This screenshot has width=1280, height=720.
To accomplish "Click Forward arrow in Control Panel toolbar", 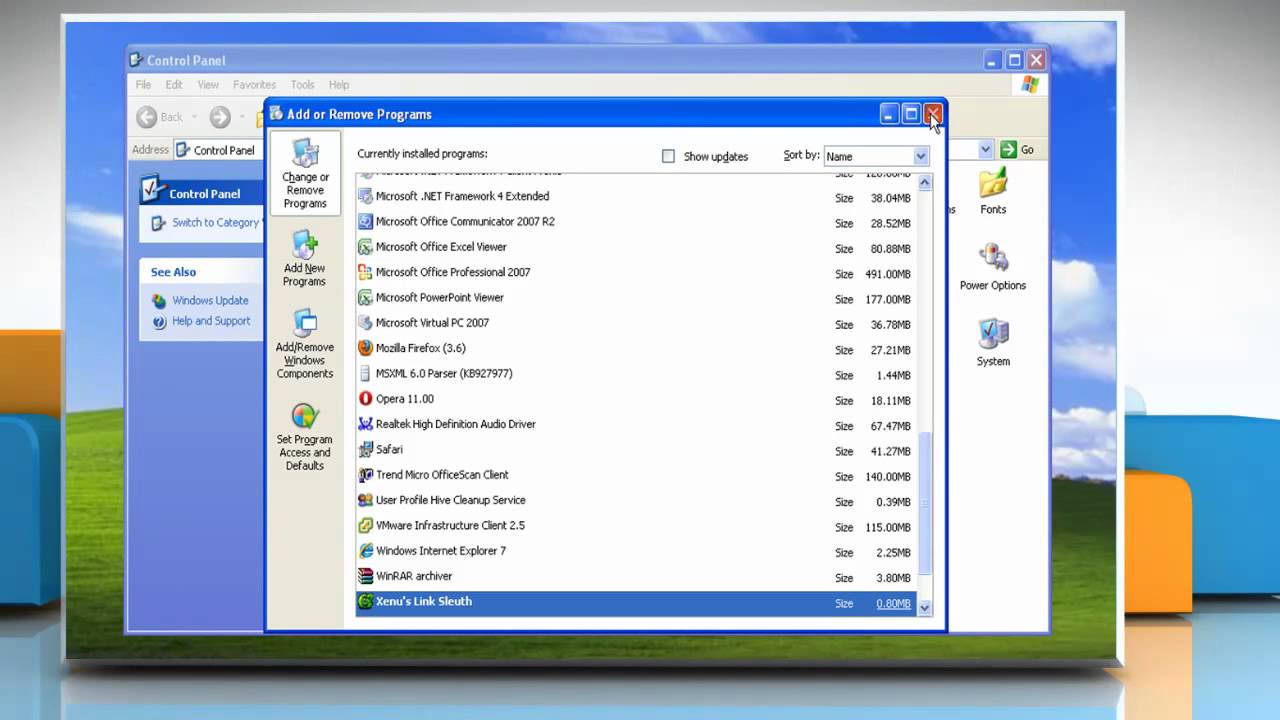I will 220,117.
